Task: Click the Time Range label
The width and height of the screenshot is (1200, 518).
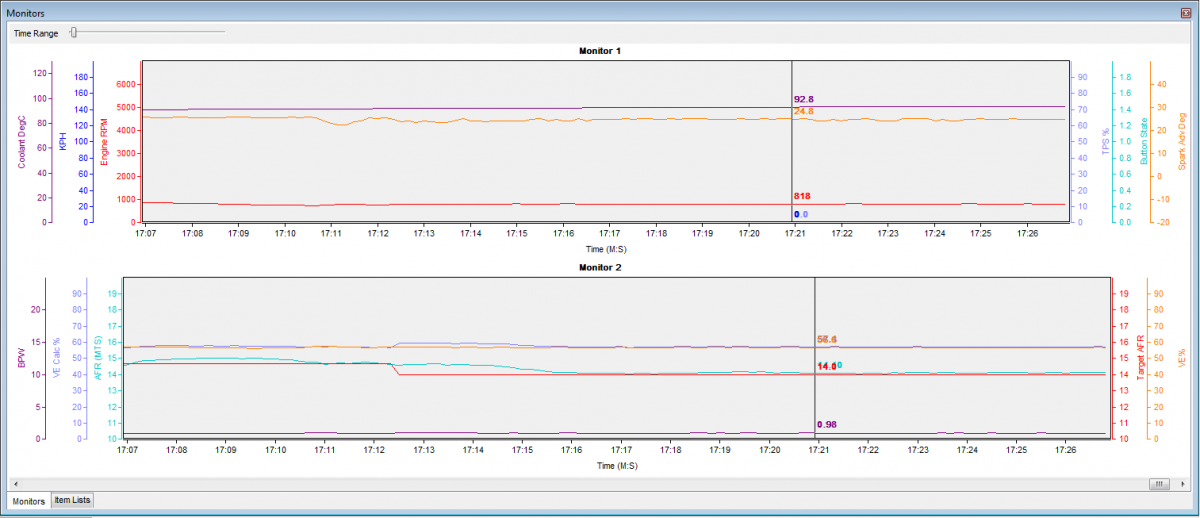Action: [x=37, y=33]
